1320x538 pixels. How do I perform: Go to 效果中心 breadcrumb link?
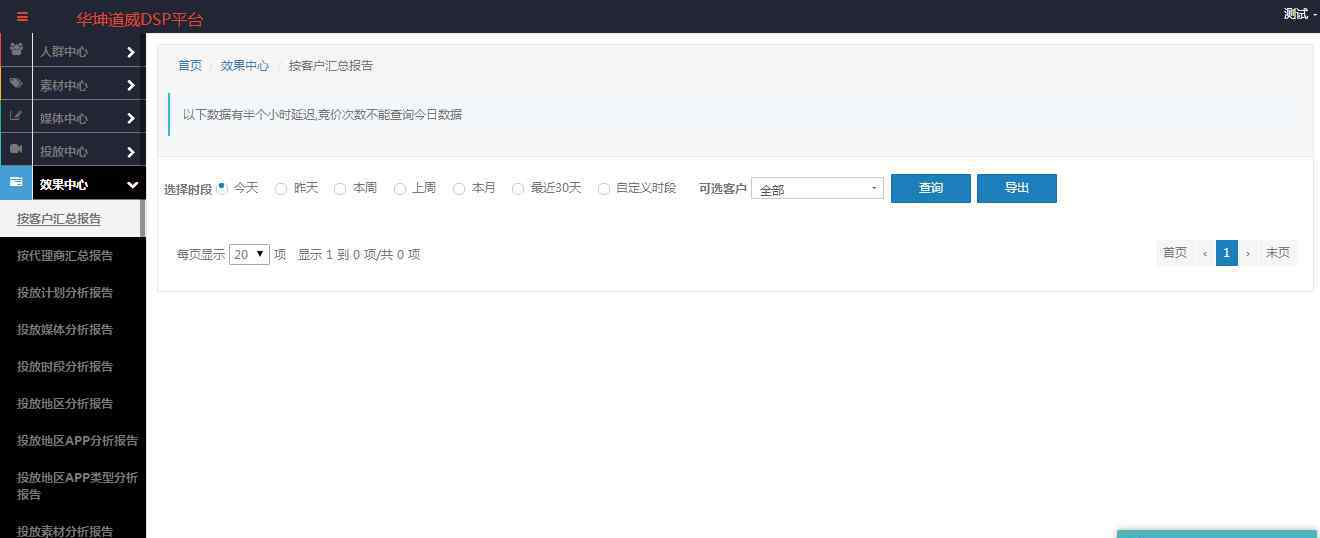[x=245, y=65]
